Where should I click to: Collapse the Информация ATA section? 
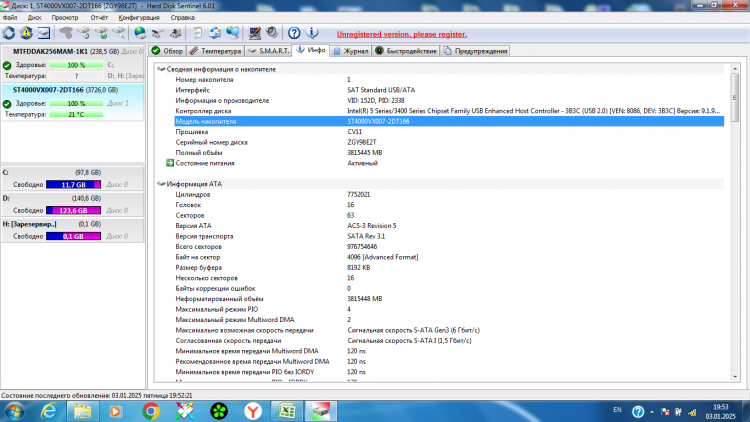click(x=161, y=184)
